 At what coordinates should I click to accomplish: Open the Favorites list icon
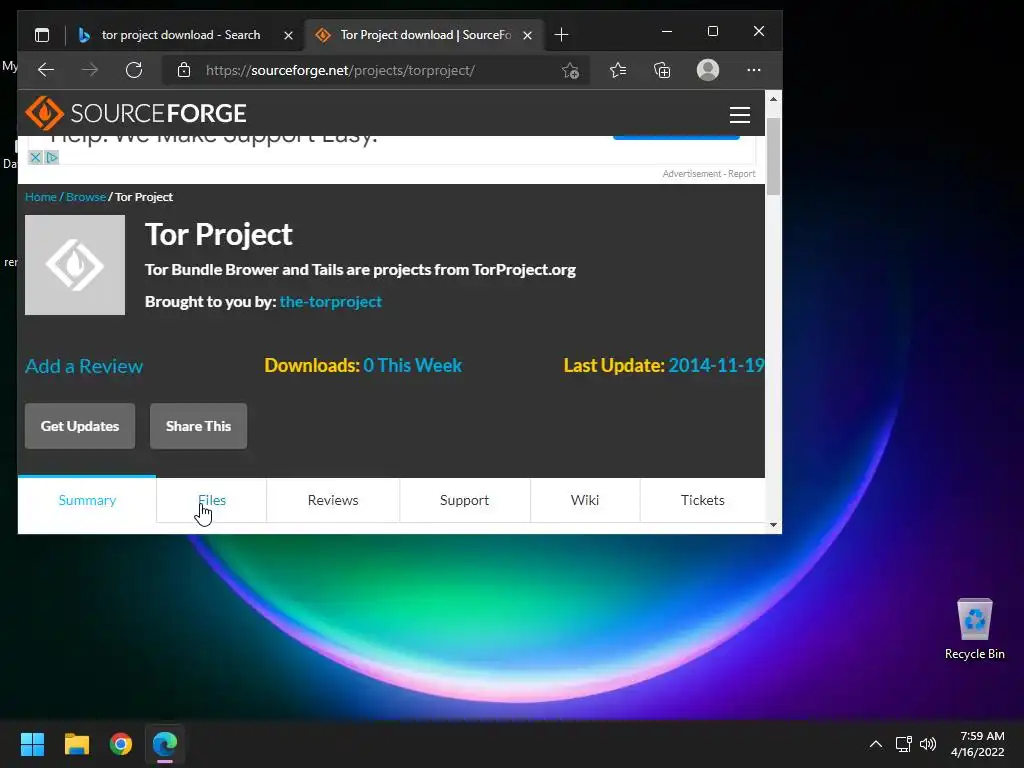[618, 70]
